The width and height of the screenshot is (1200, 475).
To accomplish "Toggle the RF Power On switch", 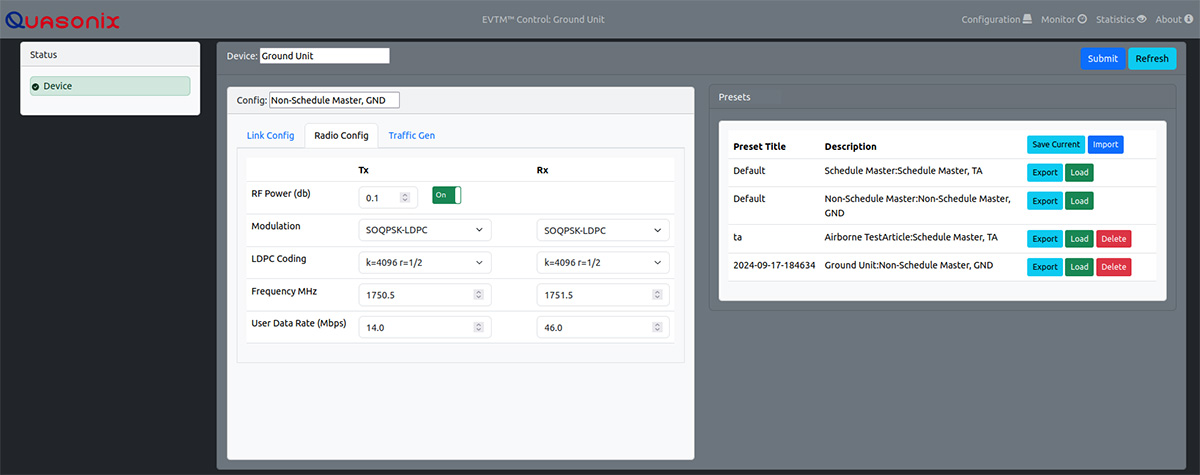I will click(446, 195).
